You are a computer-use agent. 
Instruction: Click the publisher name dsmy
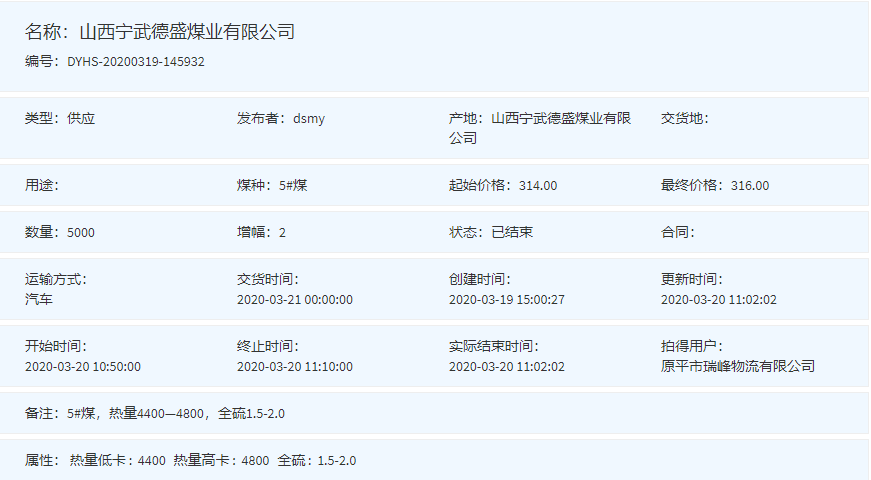(309, 119)
